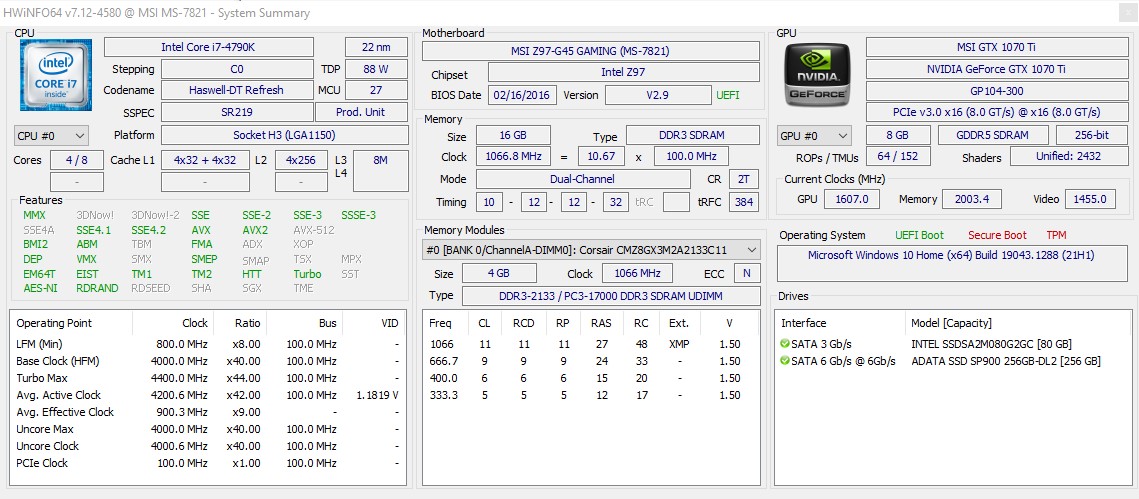The height and width of the screenshot is (499, 1139).
Task: Click the BIOS Date field 02/16/2016
Action: pos(523,95)
